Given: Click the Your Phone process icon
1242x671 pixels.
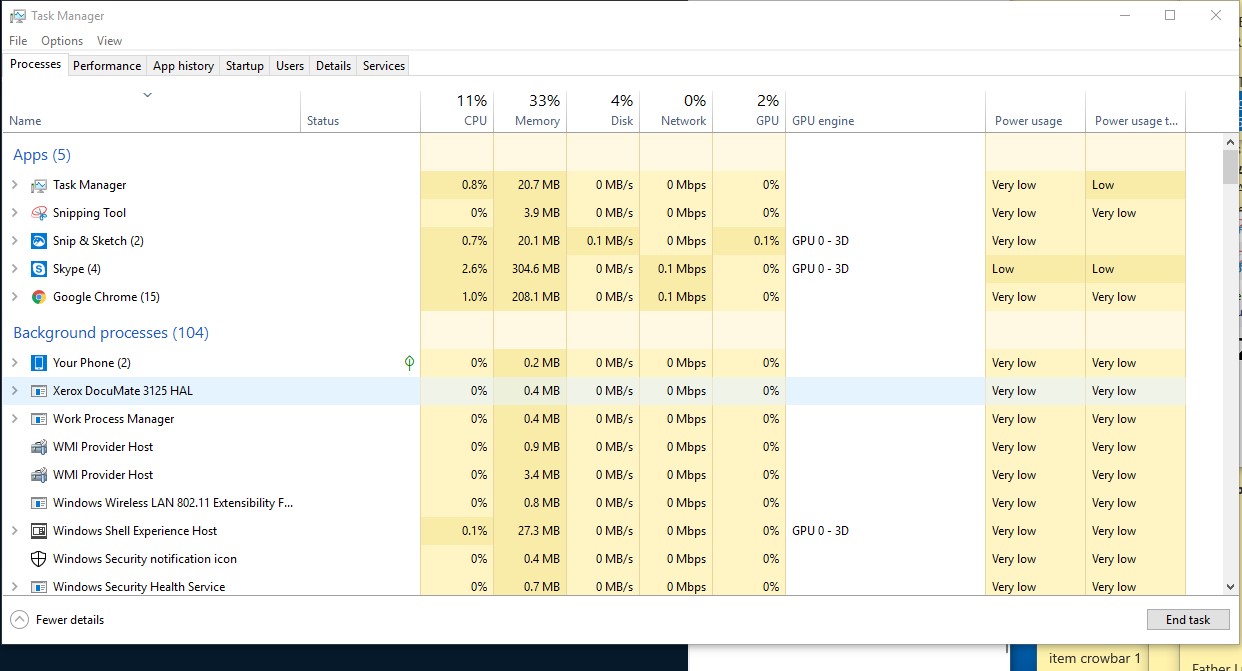Looking at the screenshot, I should coord(39,363).
